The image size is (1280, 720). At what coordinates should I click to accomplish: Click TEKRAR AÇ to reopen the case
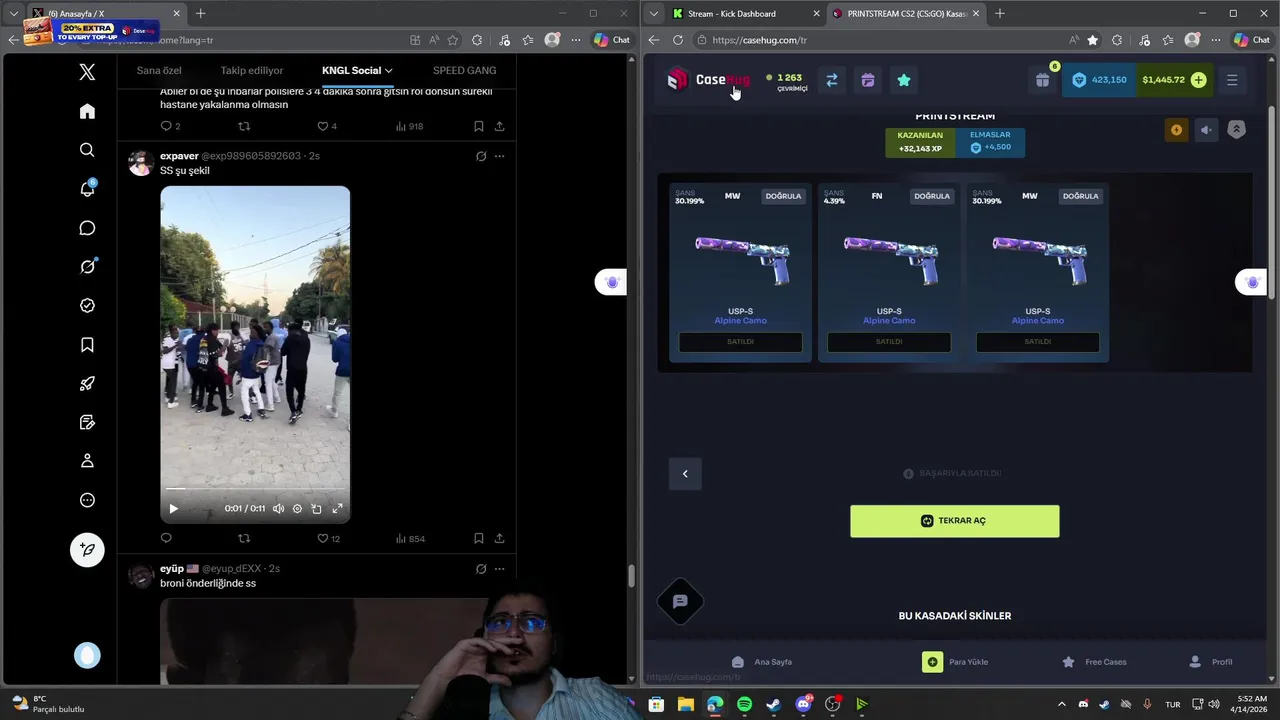[955, 521]
